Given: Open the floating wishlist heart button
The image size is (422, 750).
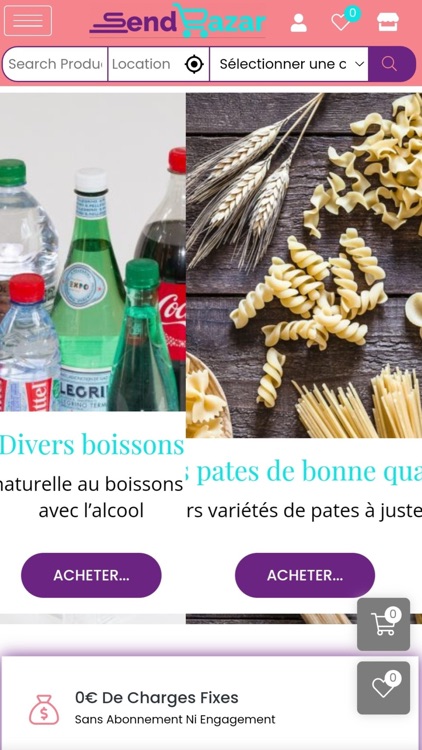Looking at the screenshot, I should [x=383, y=688].
